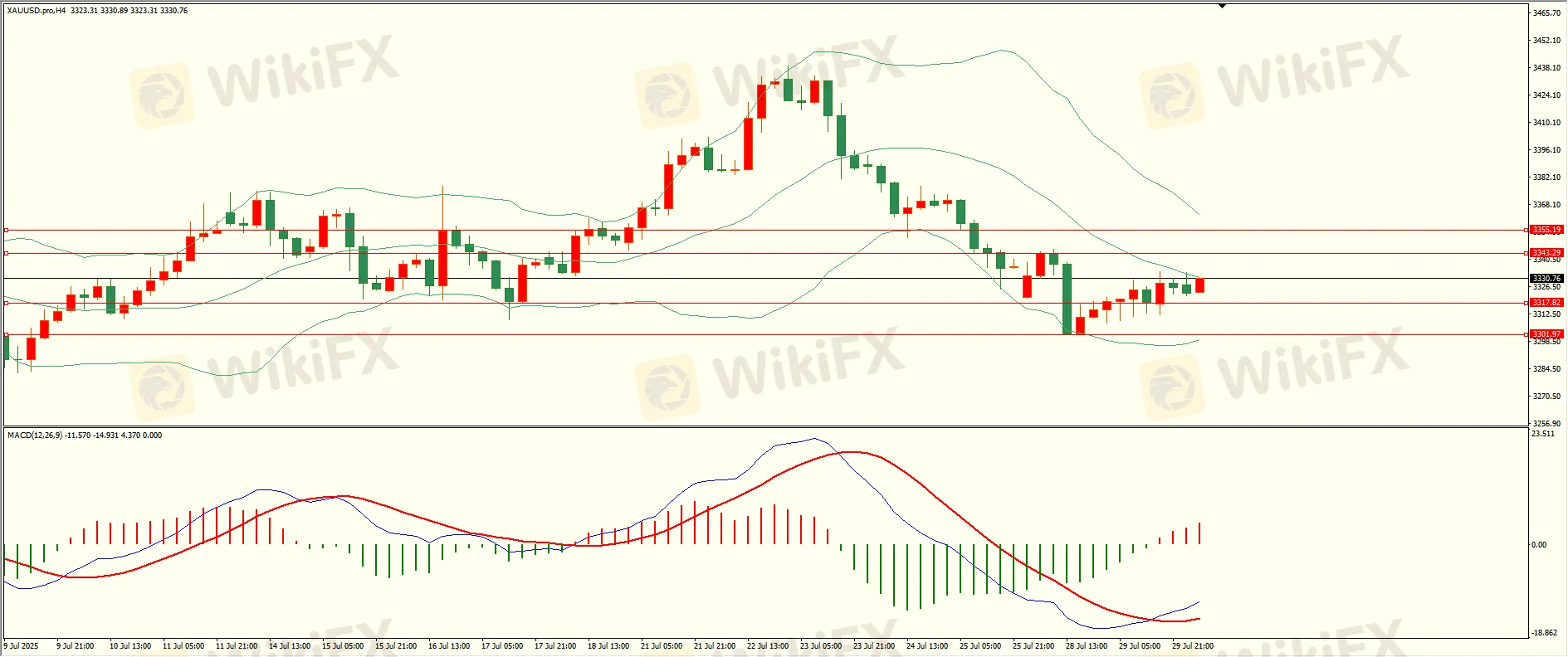The width and height of the screenshot is (1568, 657).
Task: Click the 21 Jul 21:00 time label
Action: [715, 646]
